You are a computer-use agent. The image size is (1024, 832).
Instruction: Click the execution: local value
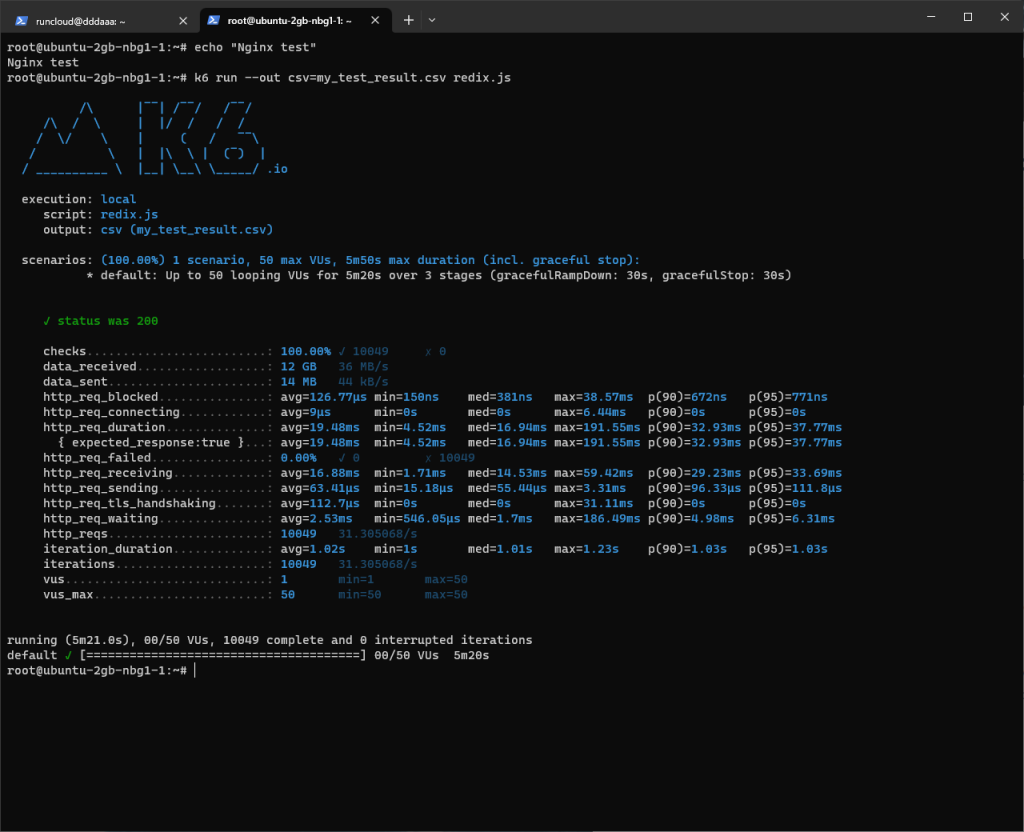[x=118, y=199]
